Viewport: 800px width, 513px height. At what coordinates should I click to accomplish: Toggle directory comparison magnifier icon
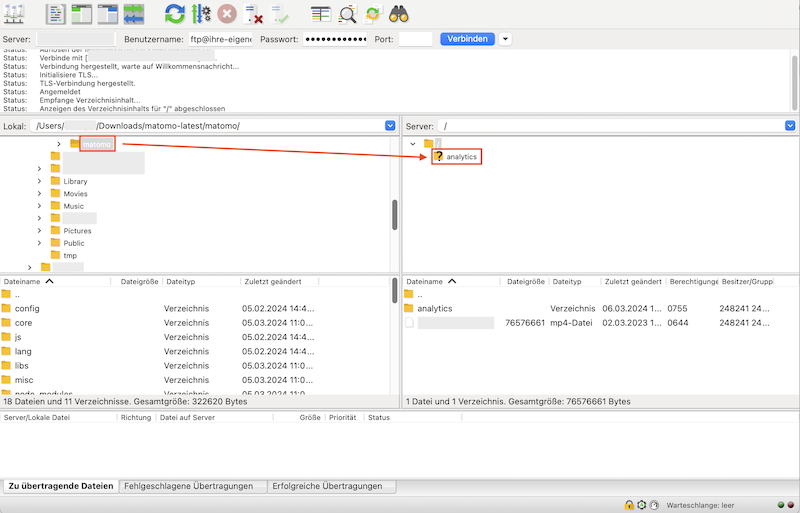click(x=347, y=14)
